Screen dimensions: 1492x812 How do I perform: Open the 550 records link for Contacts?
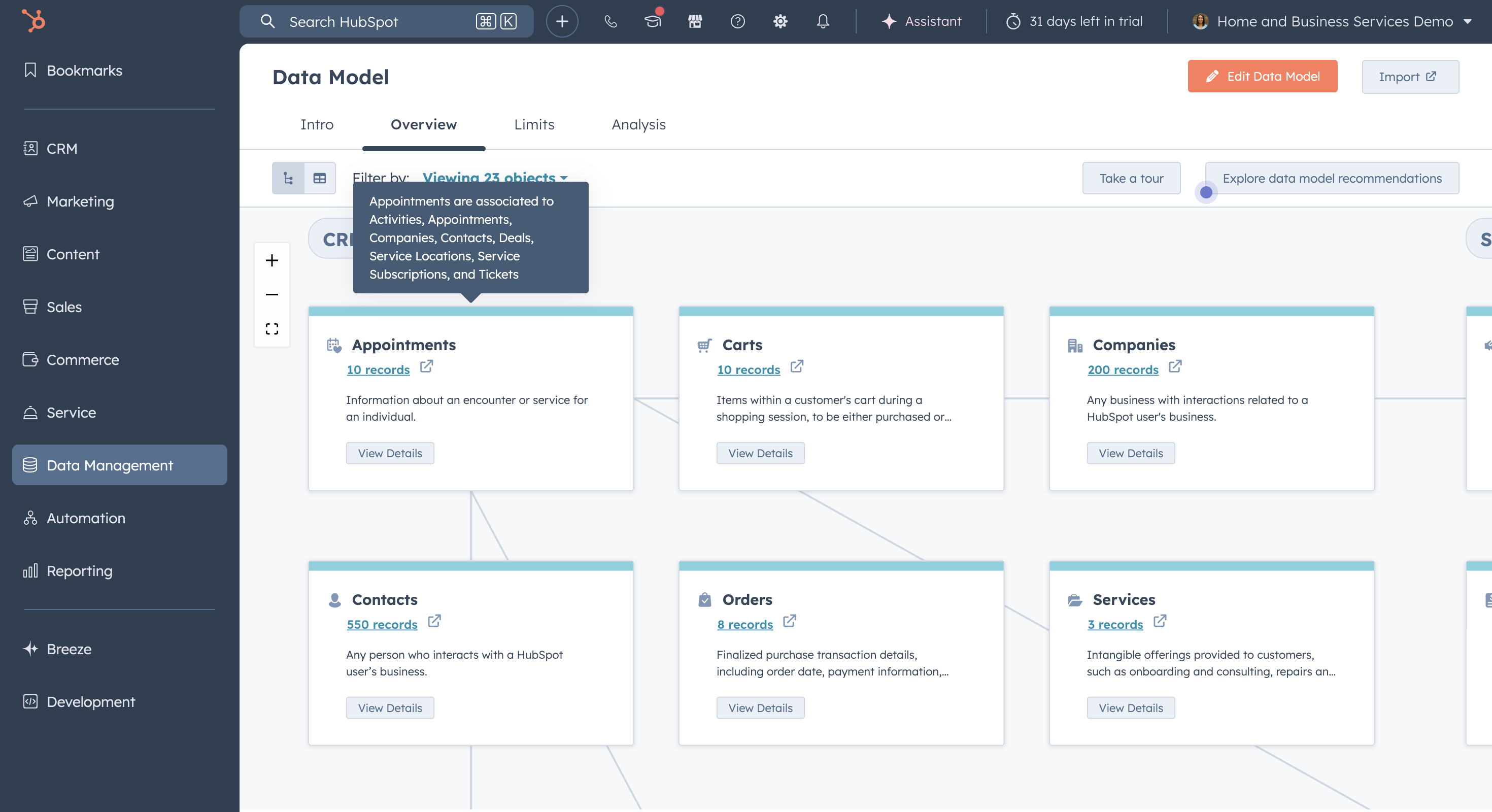tap(382, 624)
